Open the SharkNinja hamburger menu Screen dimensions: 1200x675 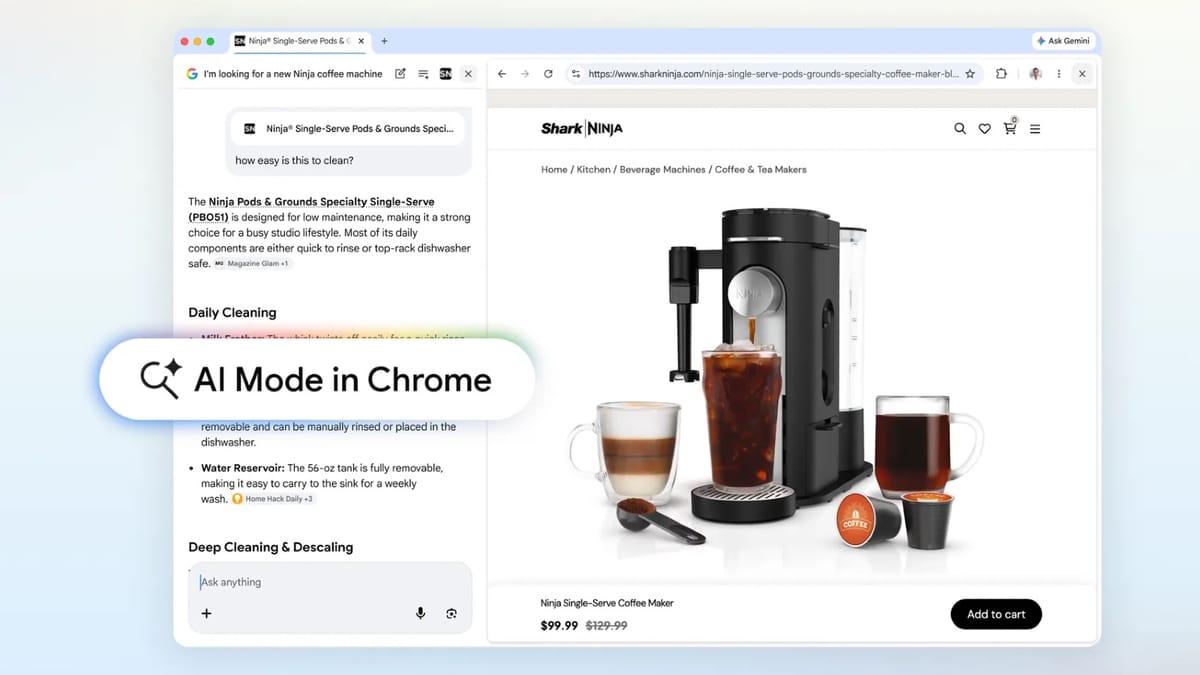(x=1035, y=128)
